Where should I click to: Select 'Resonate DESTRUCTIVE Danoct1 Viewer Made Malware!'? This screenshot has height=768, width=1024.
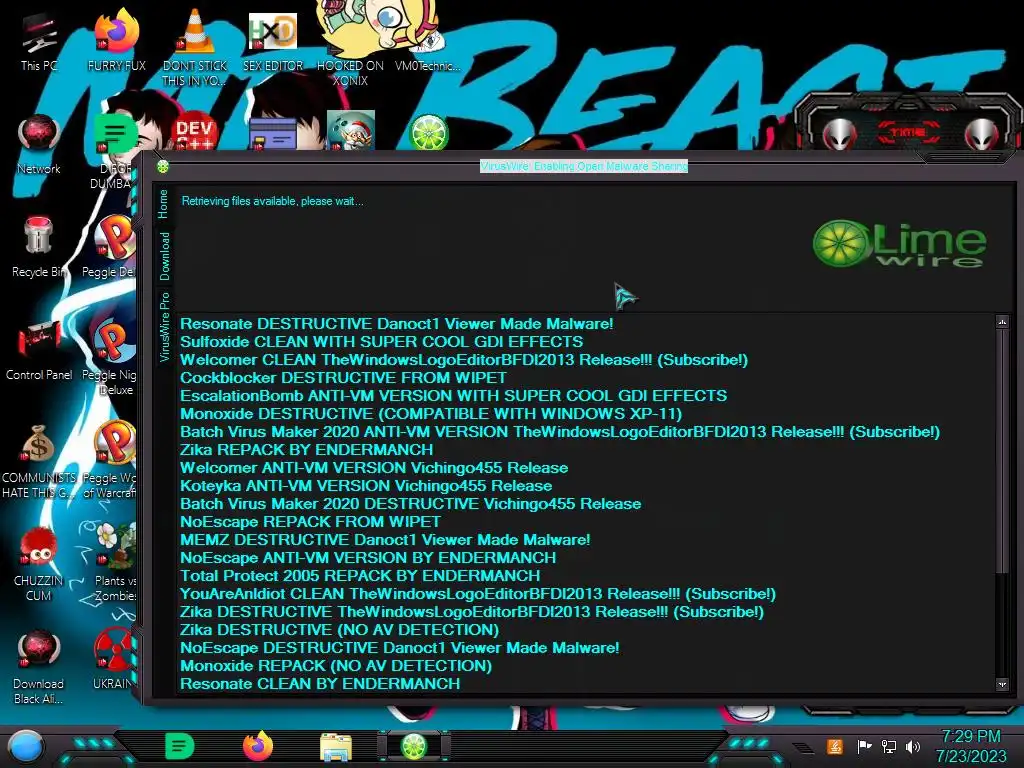(x=396, y=324)
